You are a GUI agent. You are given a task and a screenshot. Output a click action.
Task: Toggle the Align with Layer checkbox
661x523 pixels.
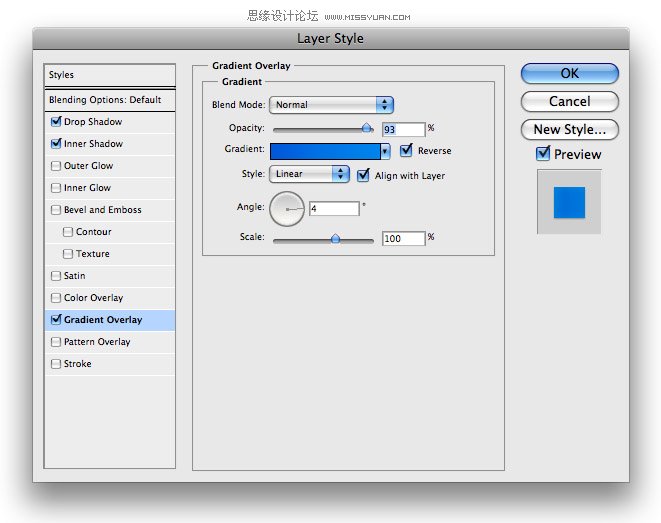(x=363, y=175)
